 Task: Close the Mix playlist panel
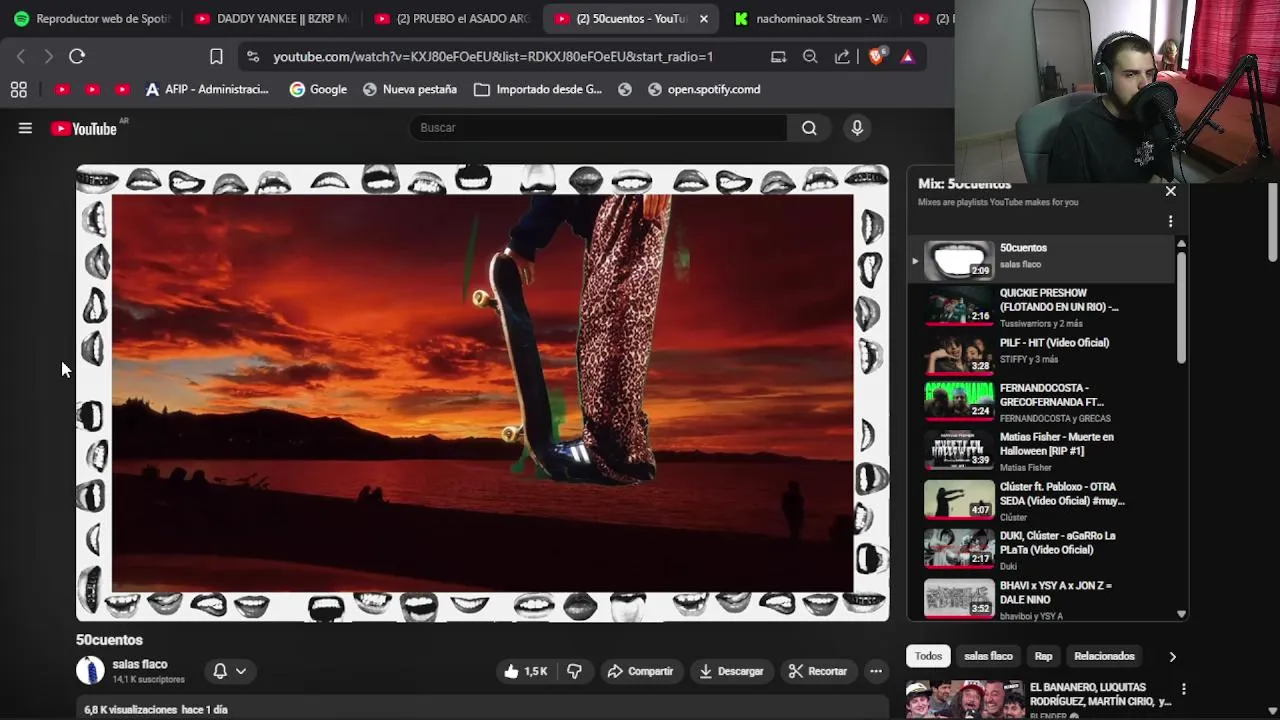point(1171,190)
